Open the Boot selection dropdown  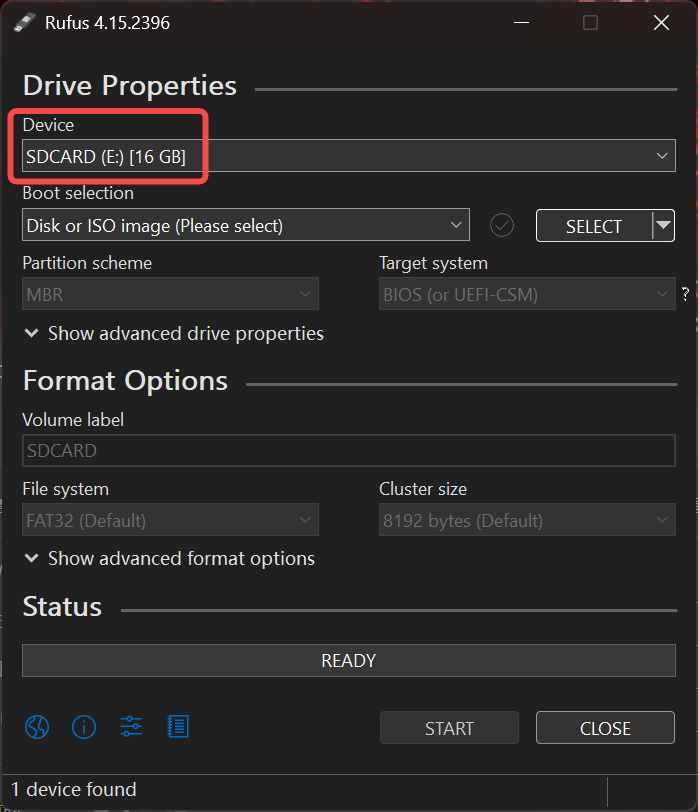pyautogui.click(x=246, y=225)
